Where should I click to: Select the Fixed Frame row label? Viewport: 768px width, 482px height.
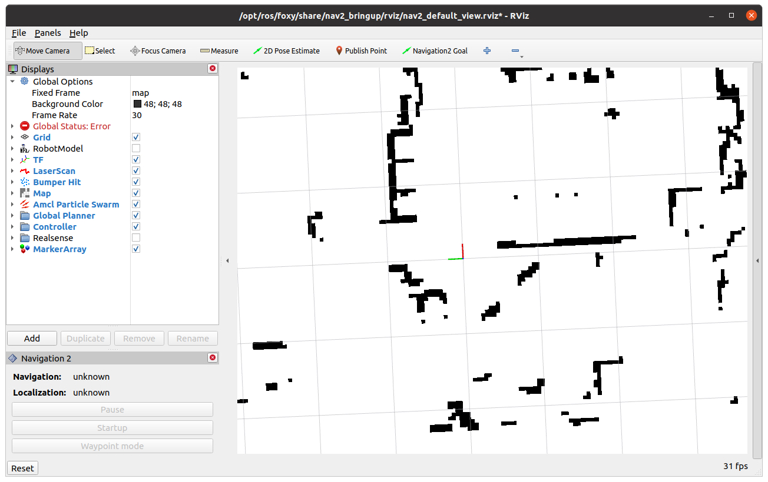click(56, 93)
